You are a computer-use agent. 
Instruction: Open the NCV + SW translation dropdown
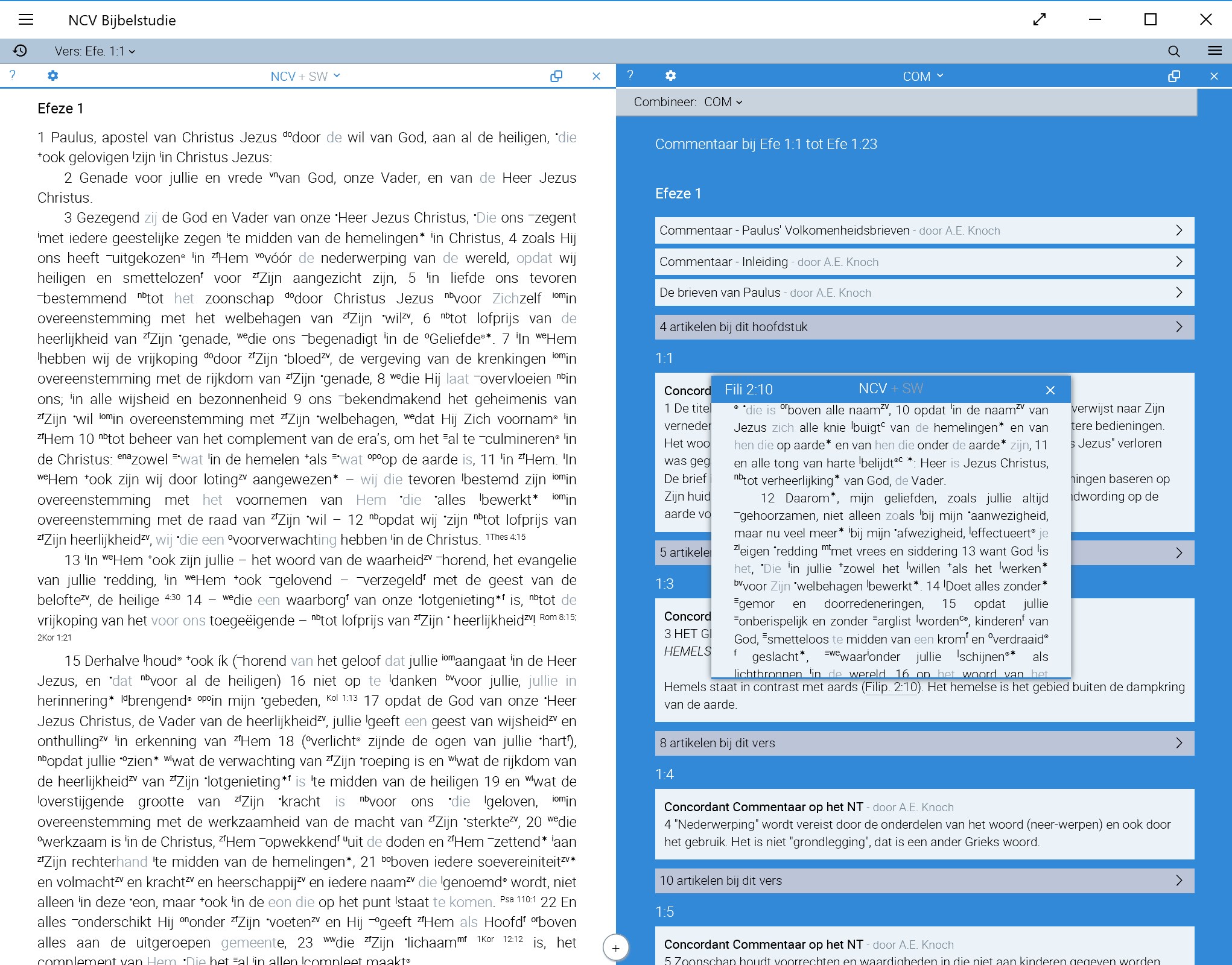(x=305, y=76)
